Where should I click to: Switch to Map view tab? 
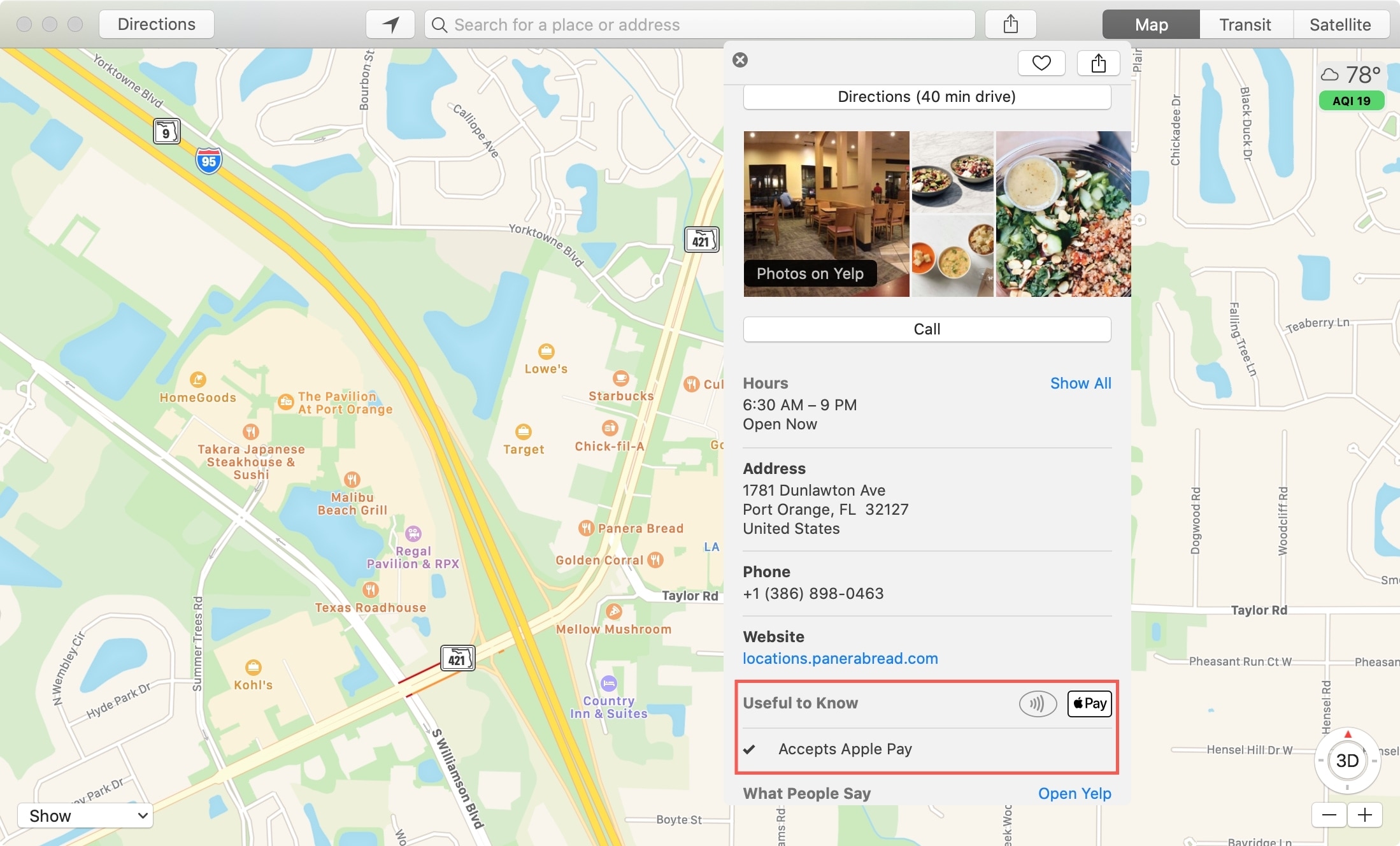click(1151, 25)
